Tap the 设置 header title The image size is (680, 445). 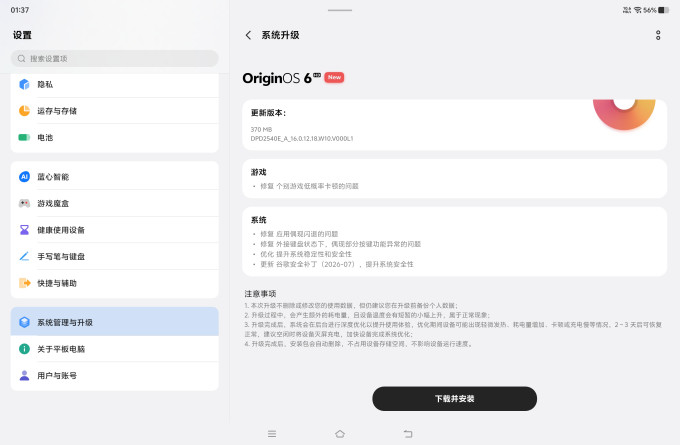pos(22,35)
